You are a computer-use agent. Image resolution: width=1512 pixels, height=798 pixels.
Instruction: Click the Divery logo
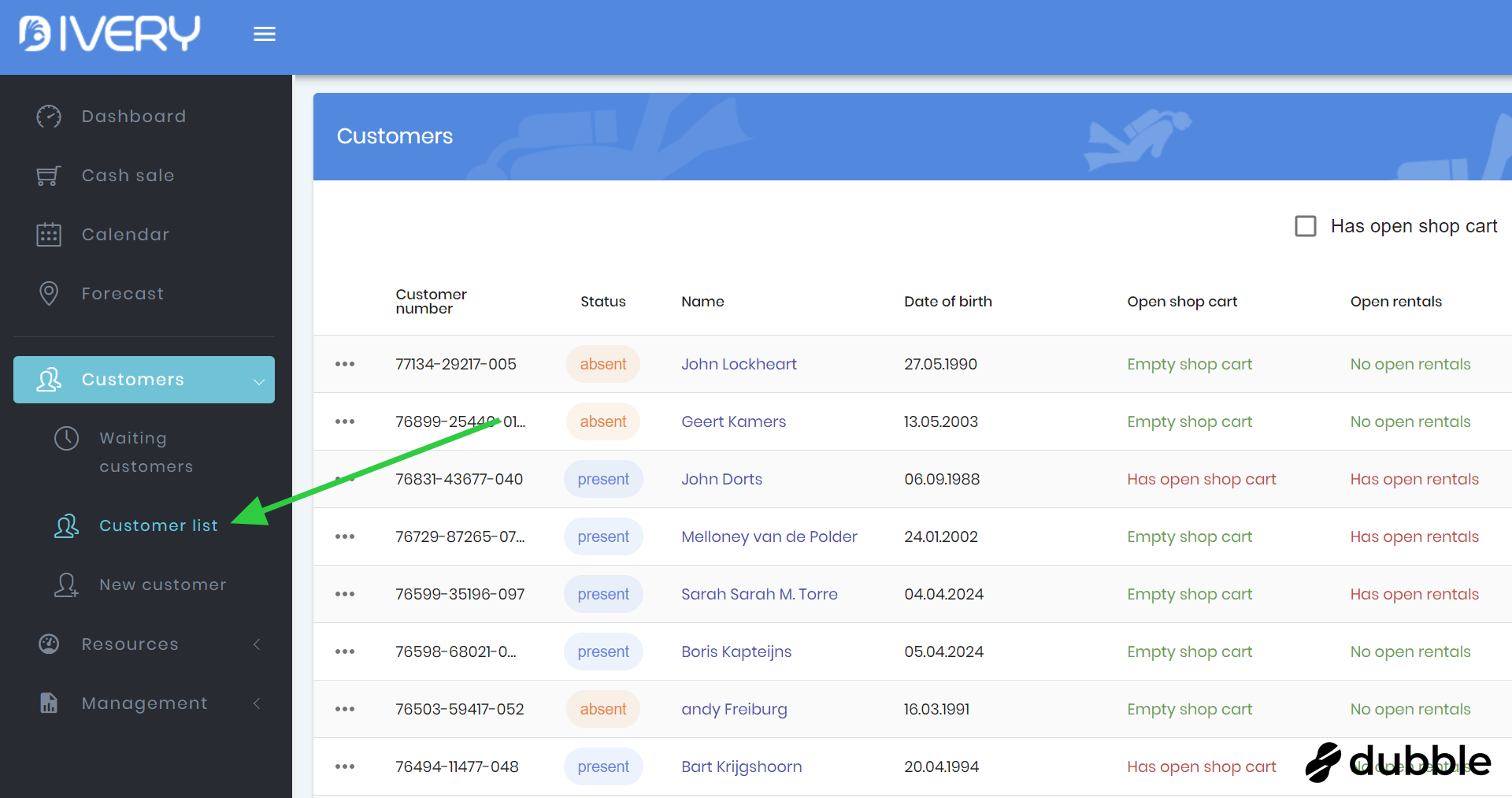[x=109, y=34]
